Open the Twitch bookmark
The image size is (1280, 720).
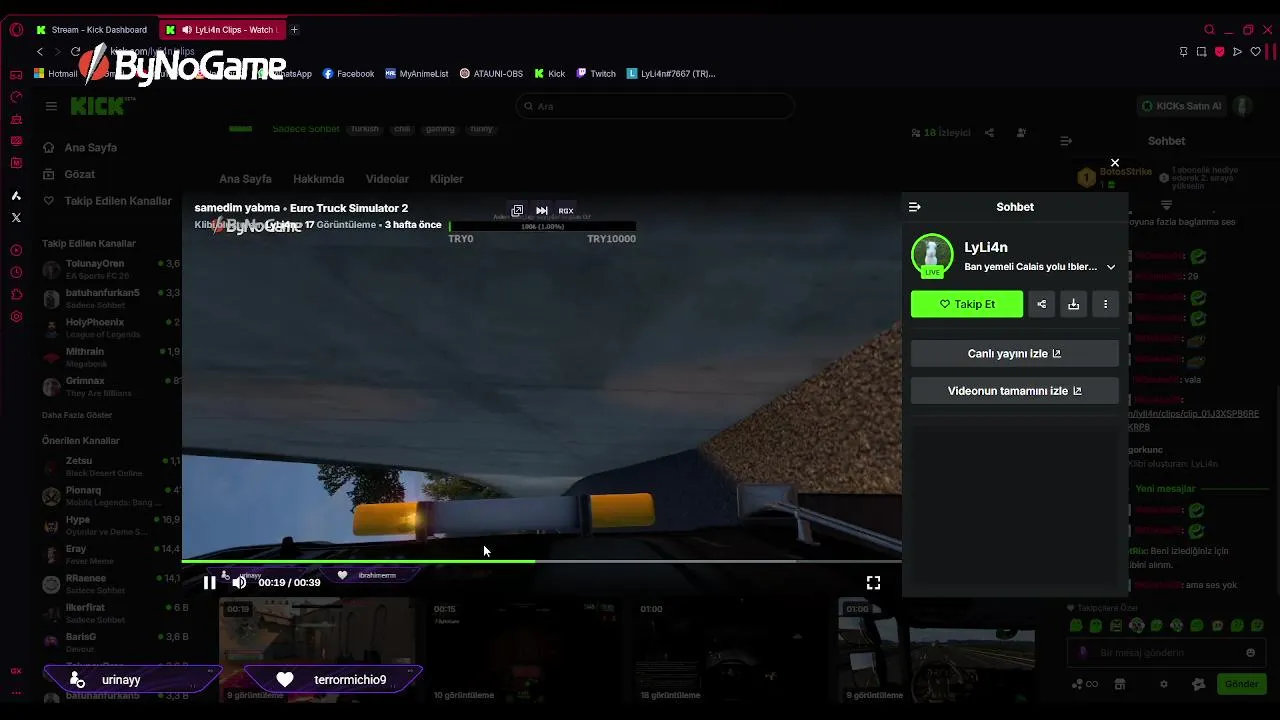coord(596,74)
